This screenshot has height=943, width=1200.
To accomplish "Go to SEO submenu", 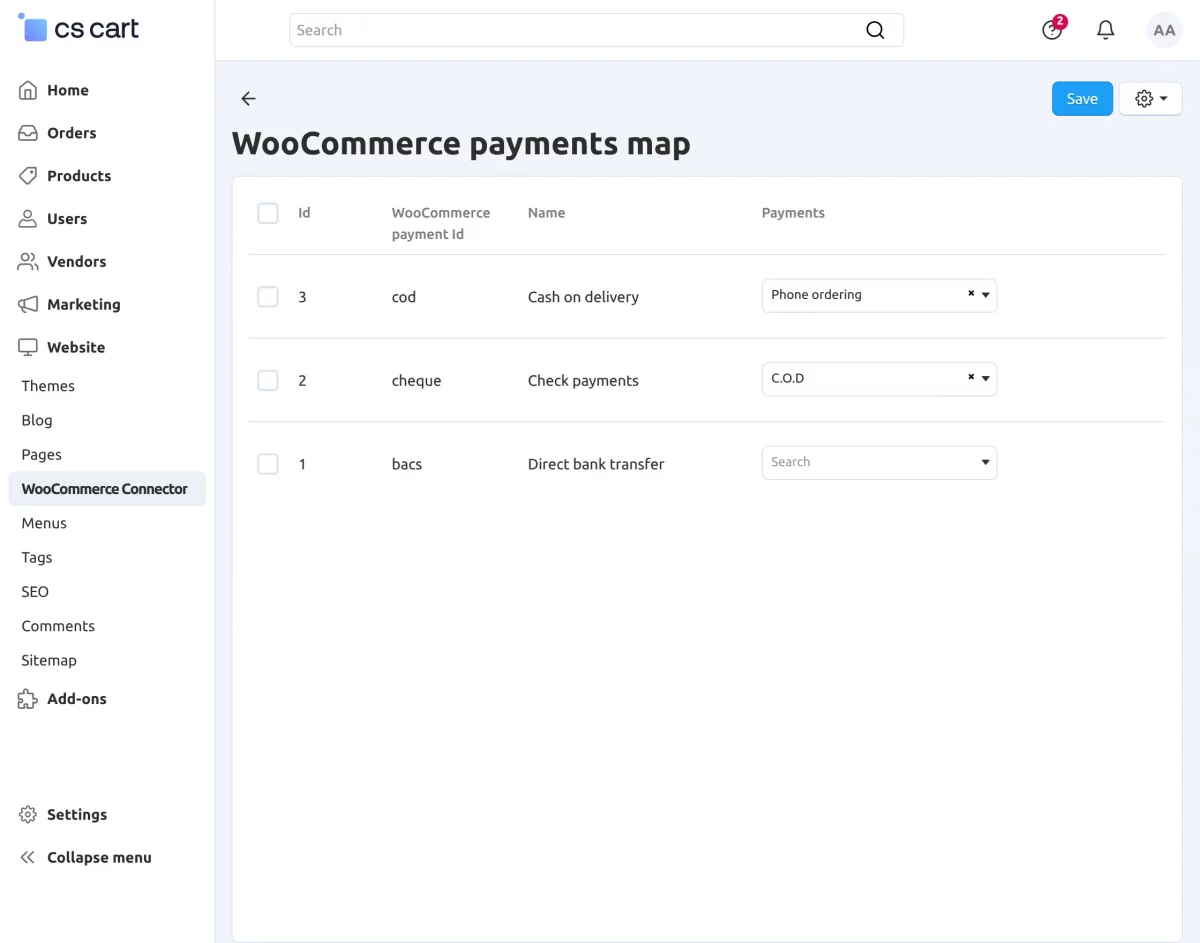I will (35, 592).
